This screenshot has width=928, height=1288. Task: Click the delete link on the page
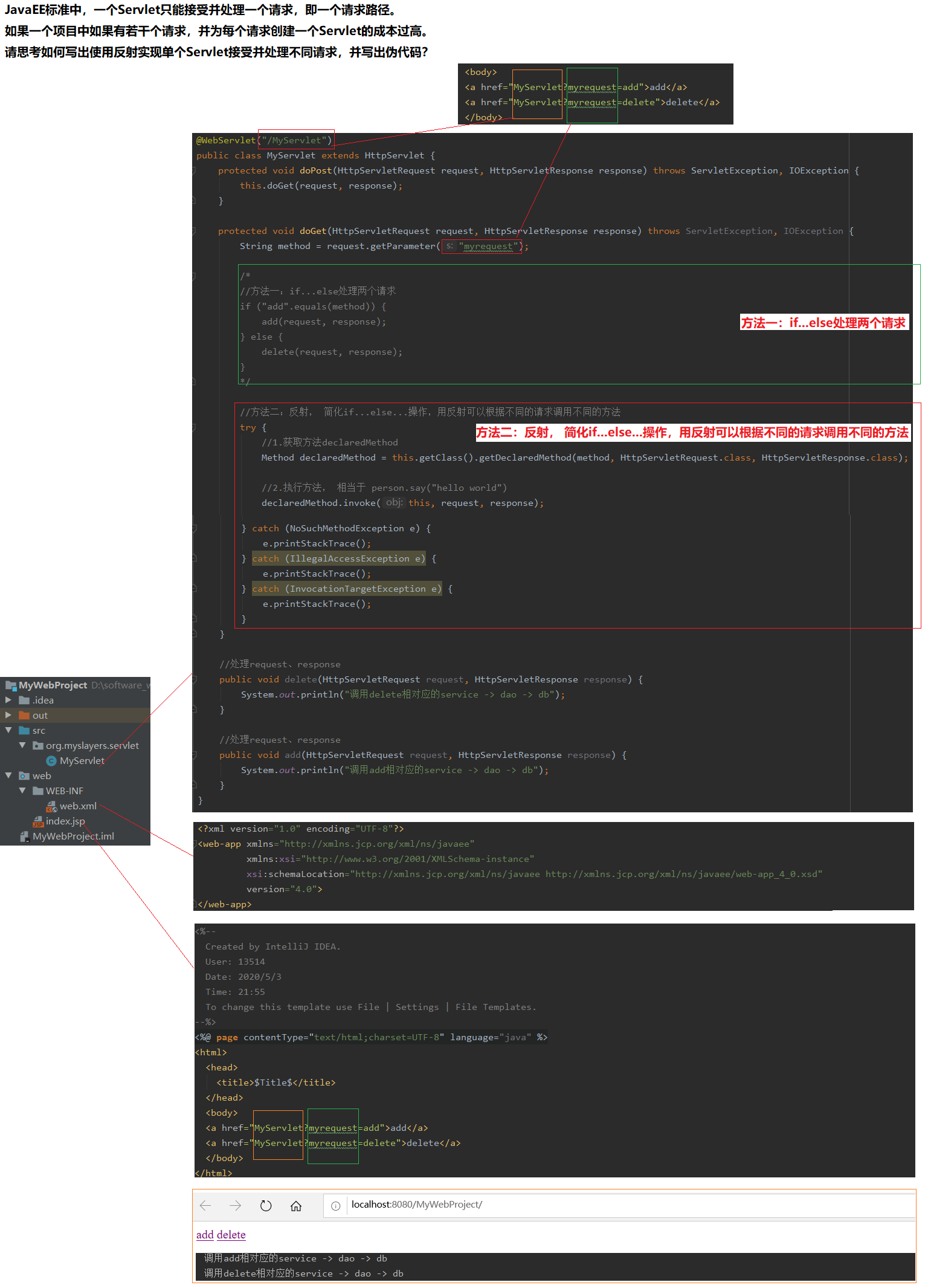pos(231,1235)
